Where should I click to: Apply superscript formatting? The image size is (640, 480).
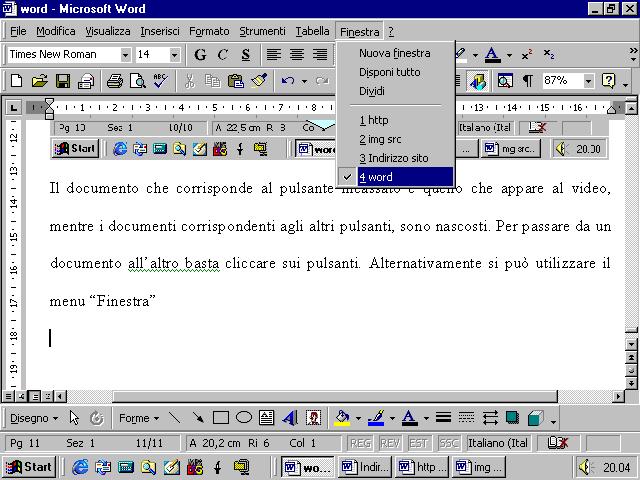pyautogui.click(x=527, y=54)
